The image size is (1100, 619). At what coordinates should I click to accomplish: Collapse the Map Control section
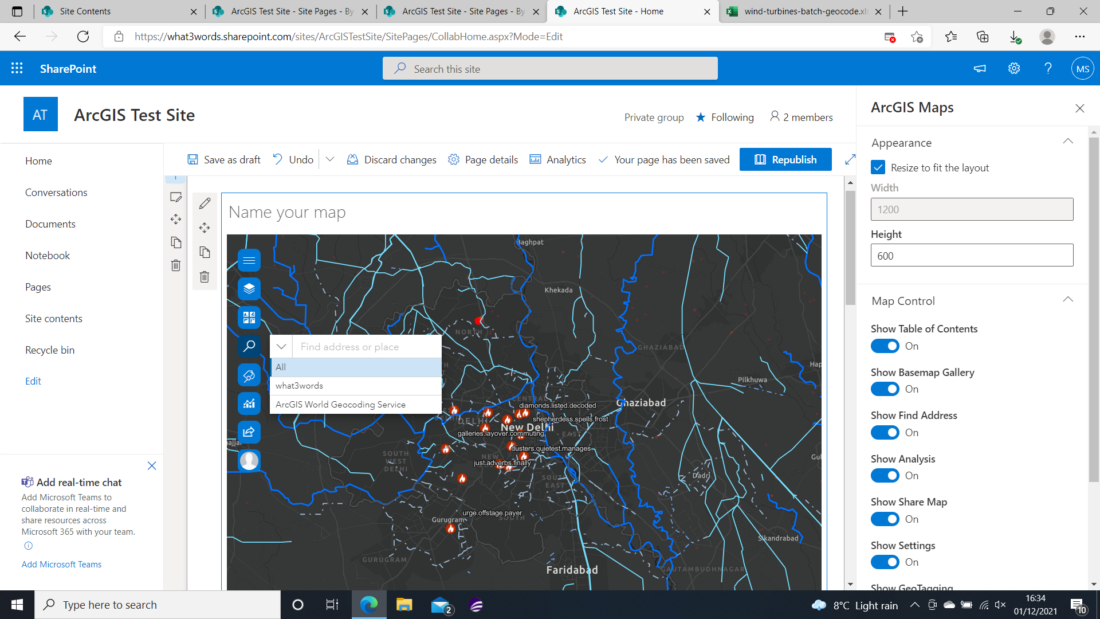pyautogui.click(x=1068, y=300)
